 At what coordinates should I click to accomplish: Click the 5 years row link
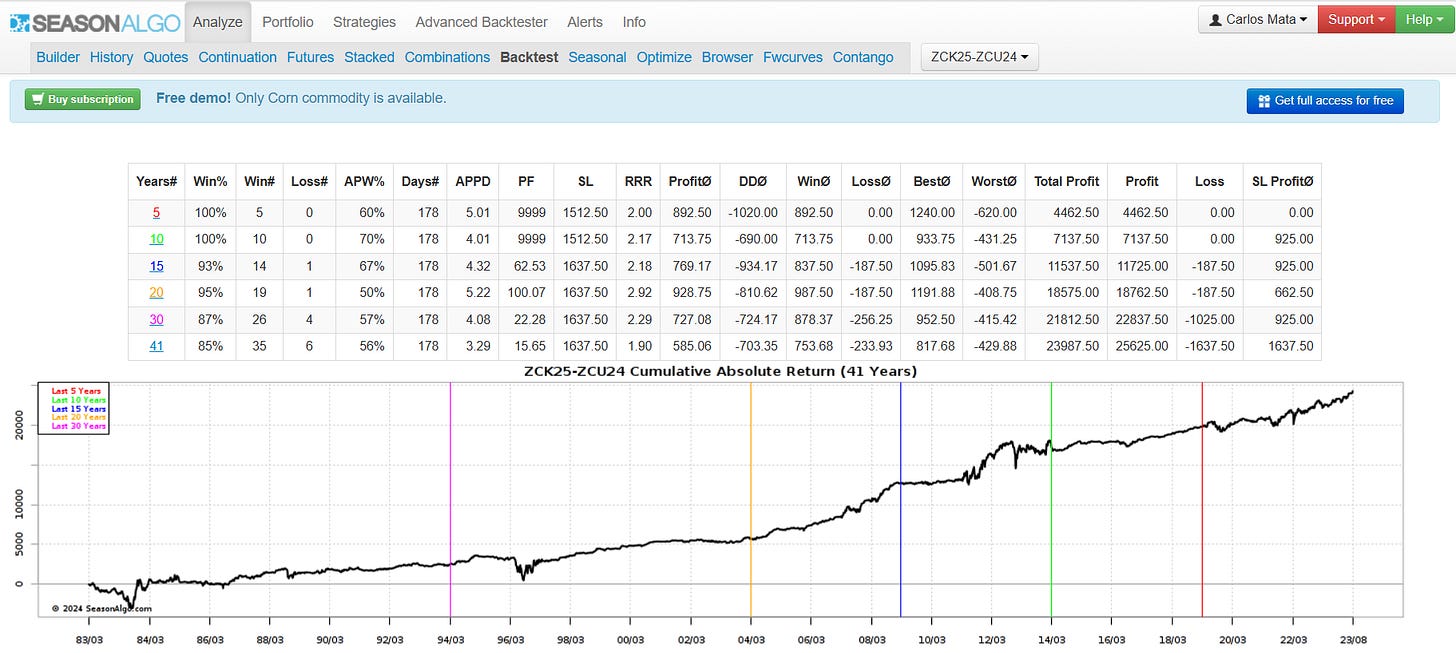coord(156,213)
